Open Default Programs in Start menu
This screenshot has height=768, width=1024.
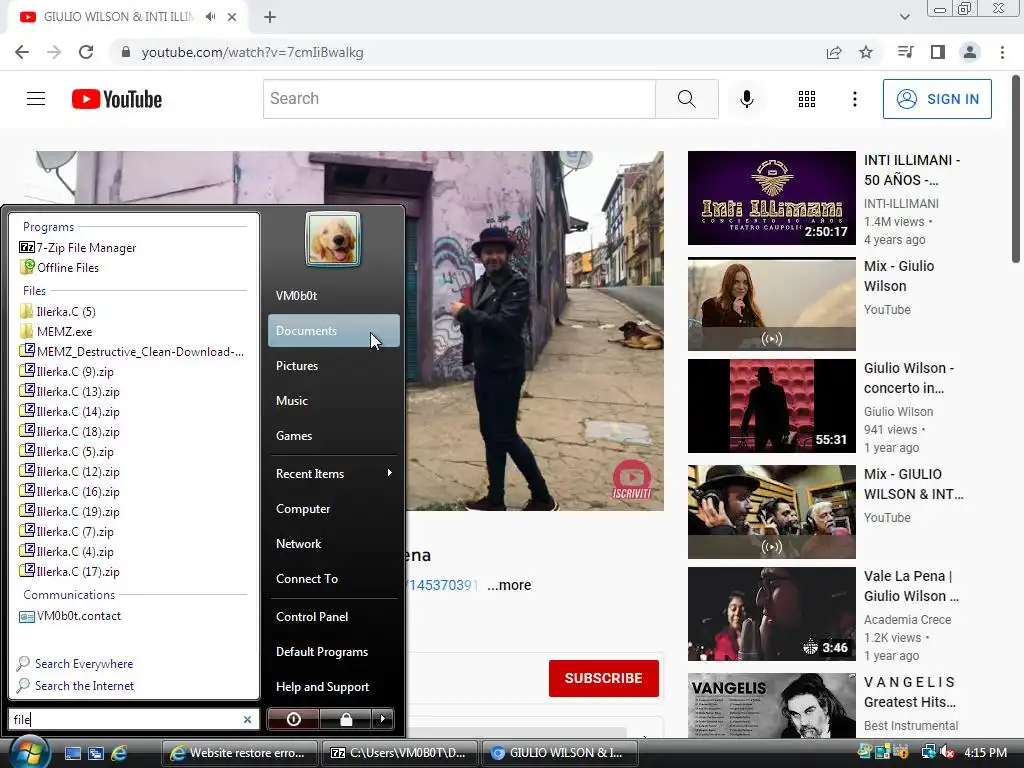[334, 652]
